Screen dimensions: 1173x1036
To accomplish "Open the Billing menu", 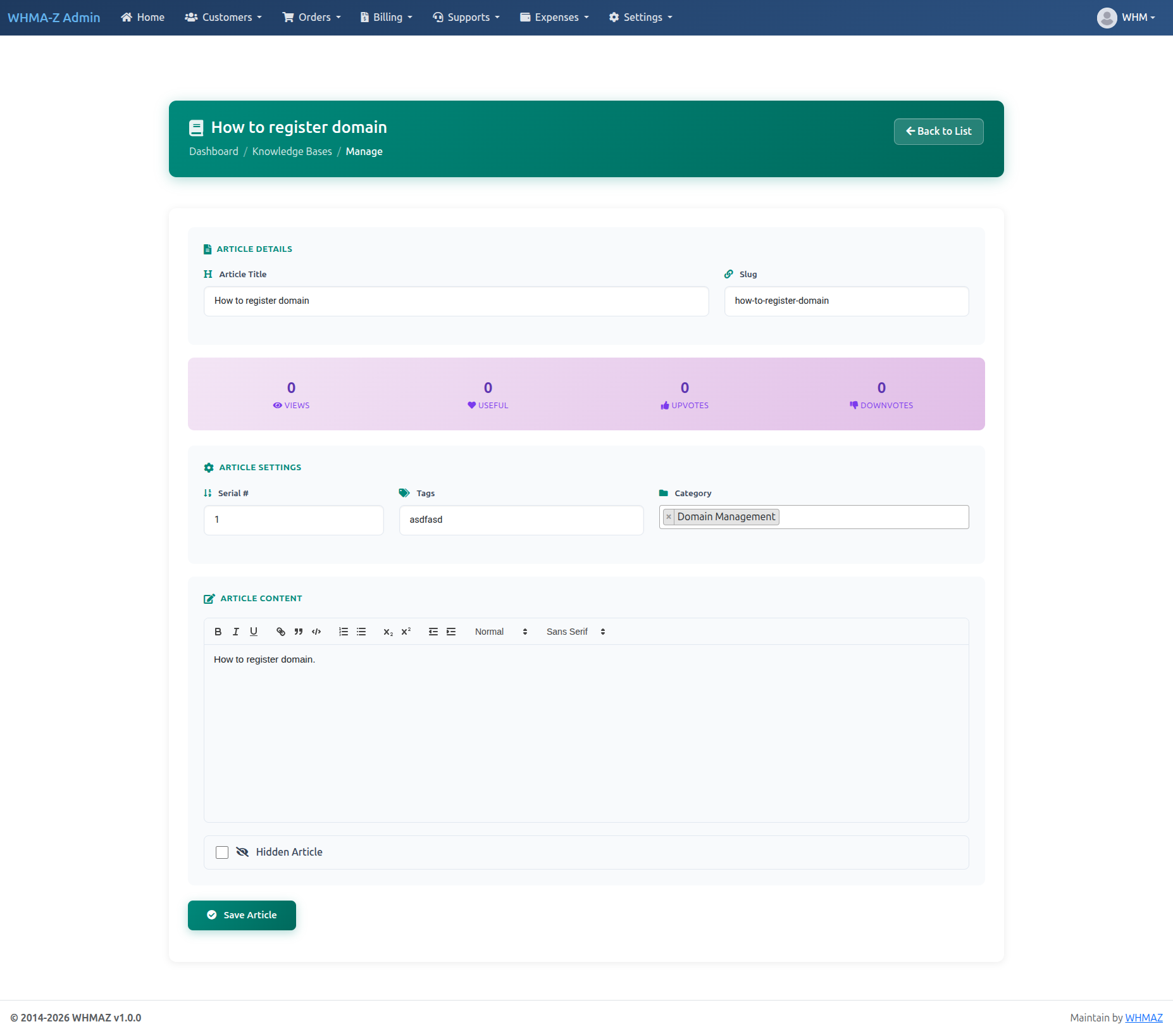I will (x=385, y=17).
